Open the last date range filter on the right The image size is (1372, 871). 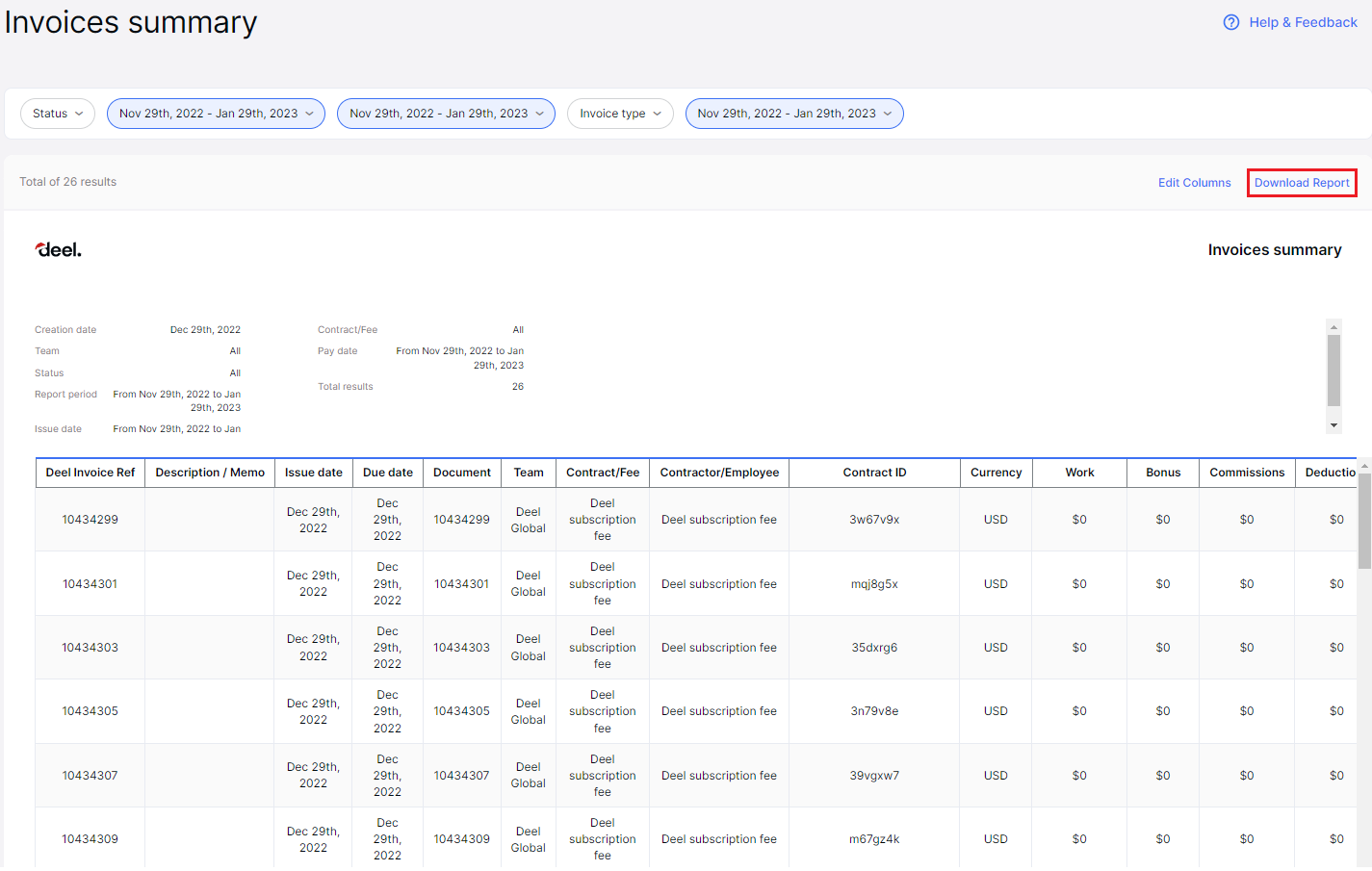793,113
